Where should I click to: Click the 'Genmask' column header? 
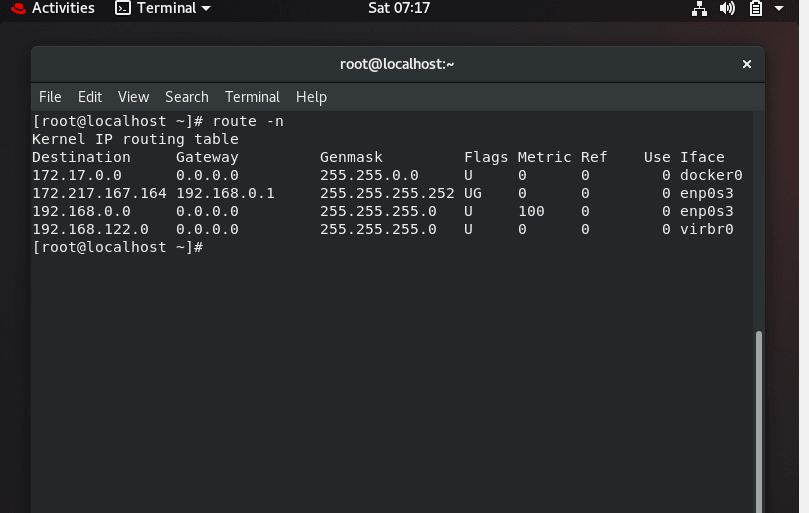351,157
